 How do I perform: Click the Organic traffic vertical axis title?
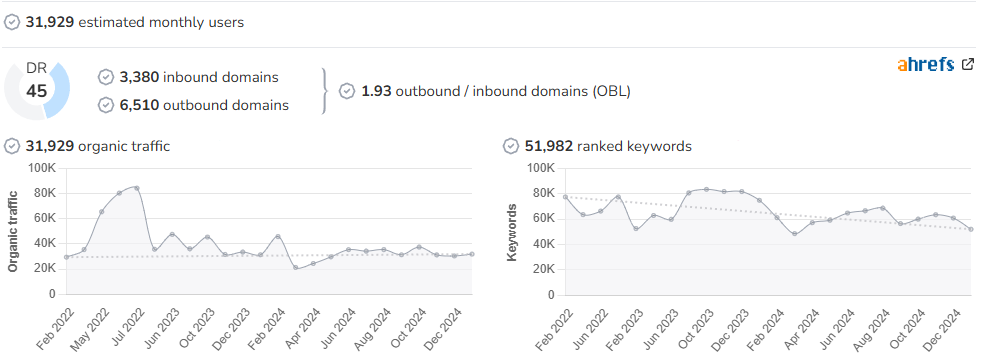pyautogui.click(x=13, y=232)
